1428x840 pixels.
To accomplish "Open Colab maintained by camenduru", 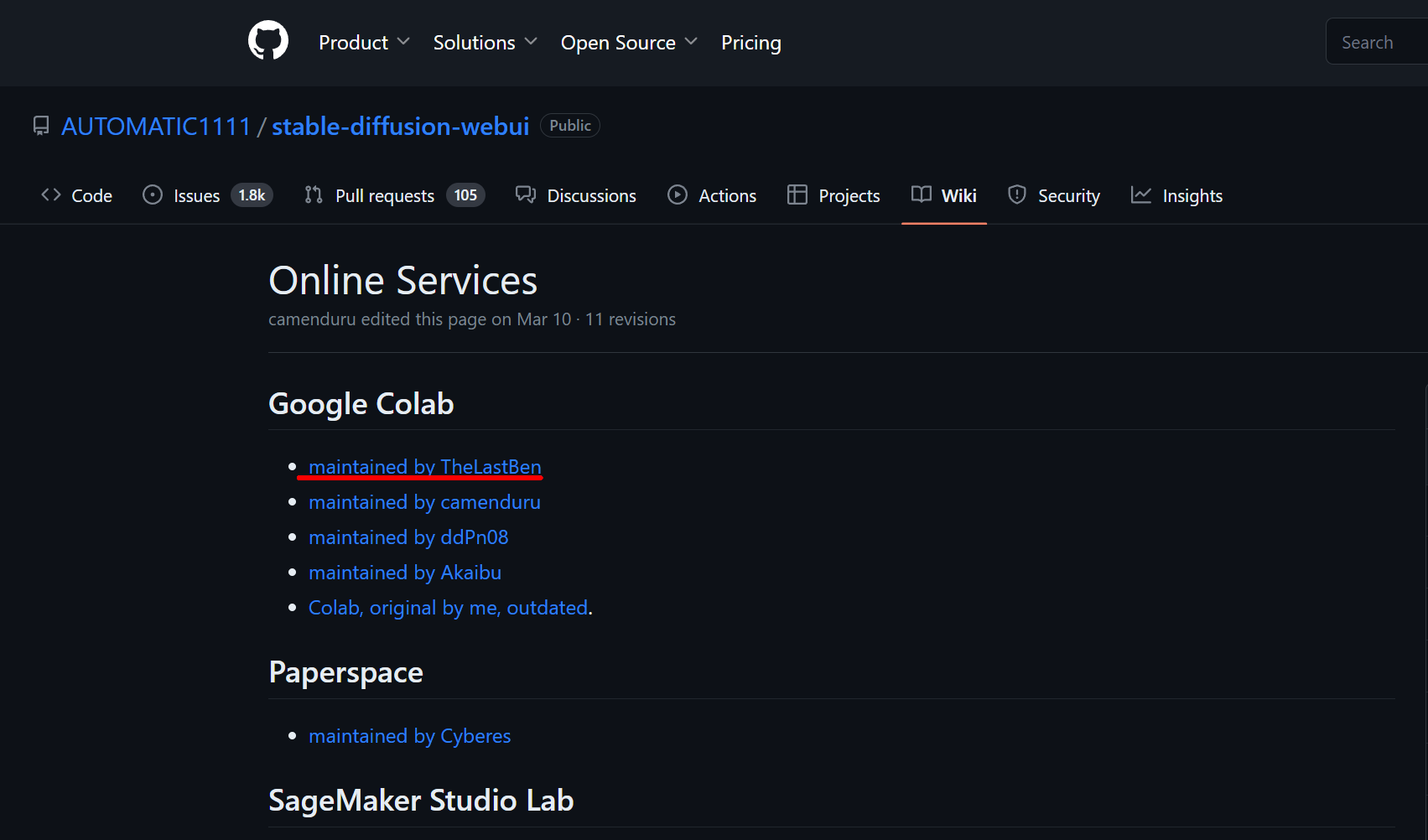I will click(424, 502).
